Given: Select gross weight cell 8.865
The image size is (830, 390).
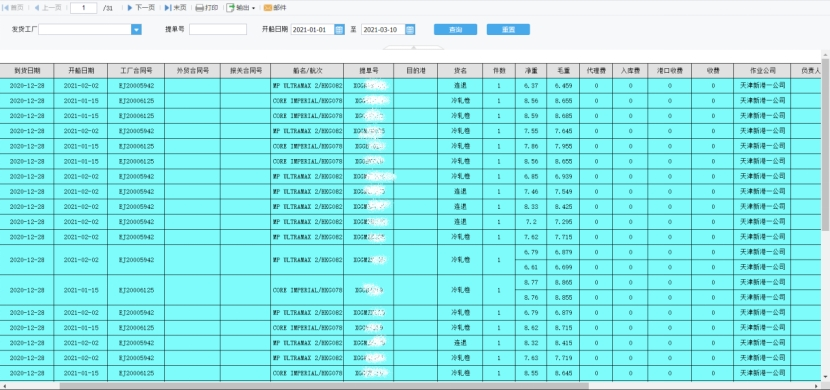Looking at the screenshot, I should (x=563, y=283).
